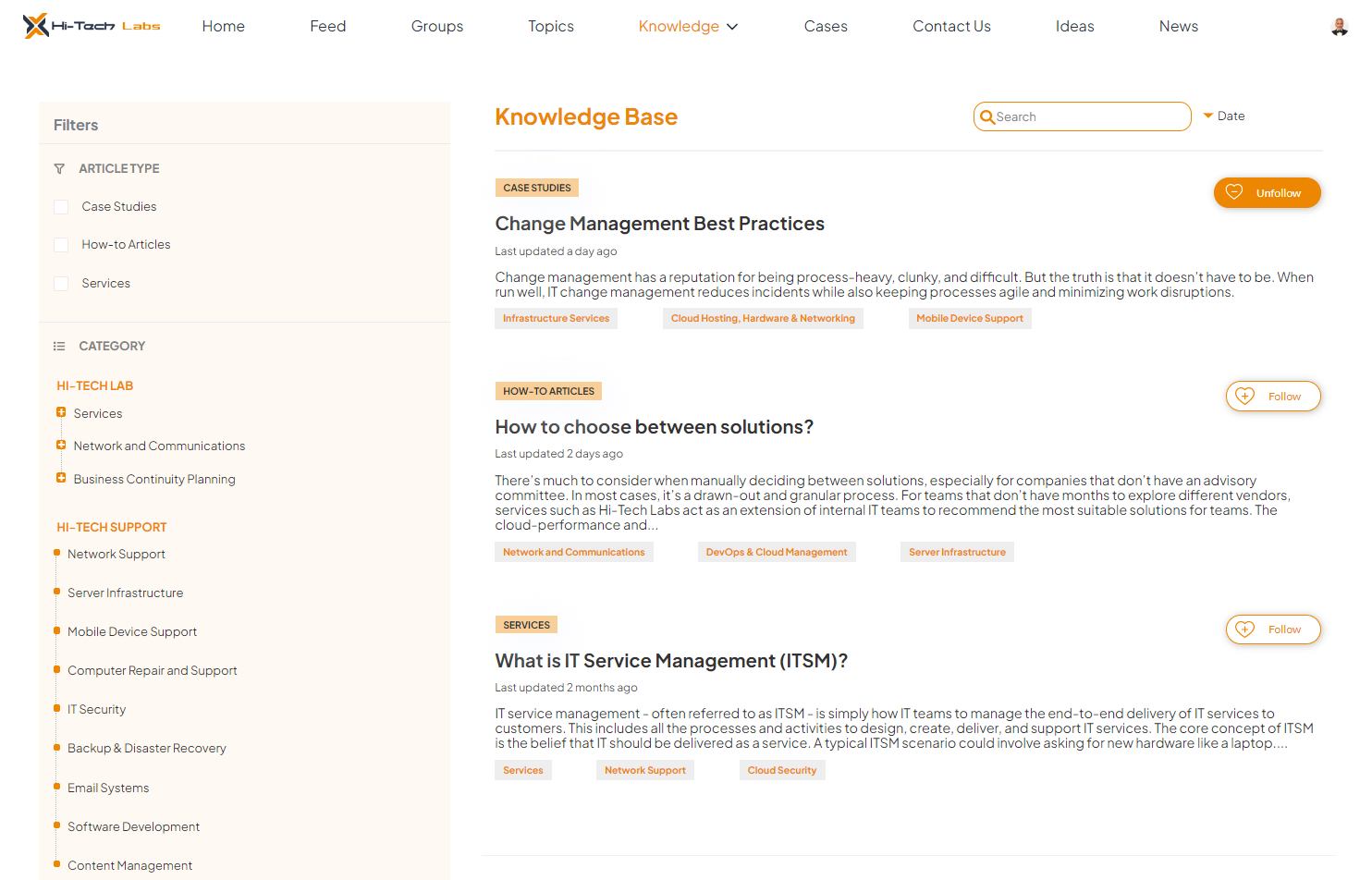The height and width of the screenshot is (880, 1372).
Task: Follow the ITSM article
Action: point(1273,629)
